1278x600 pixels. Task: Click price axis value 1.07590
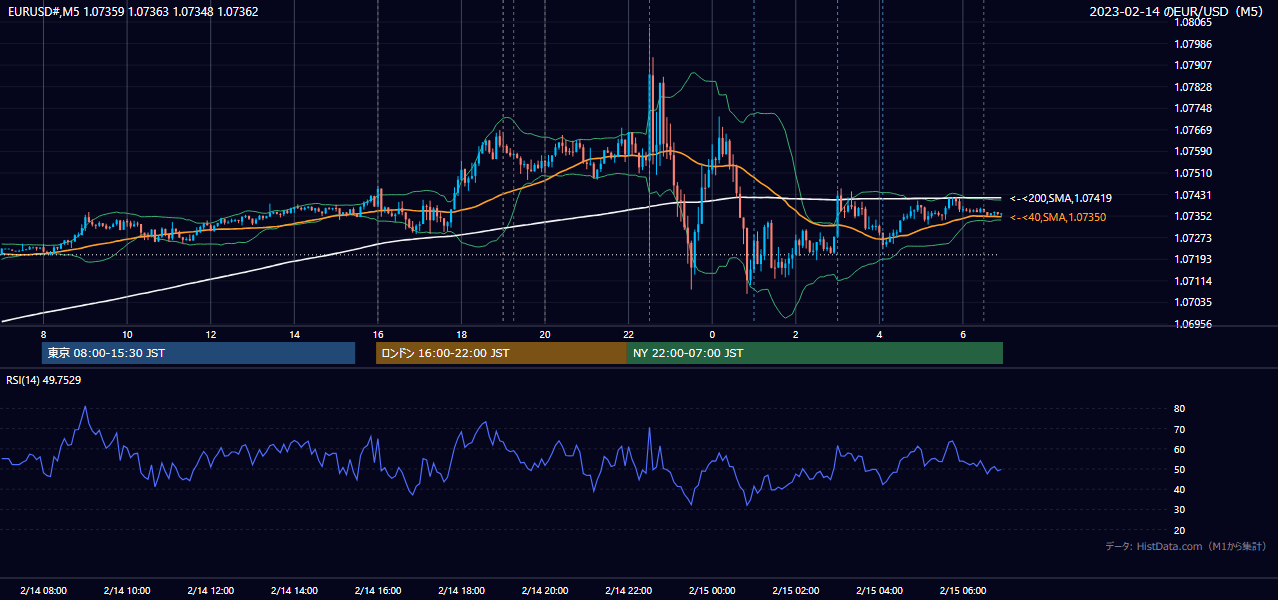(x=1193, y=151)
